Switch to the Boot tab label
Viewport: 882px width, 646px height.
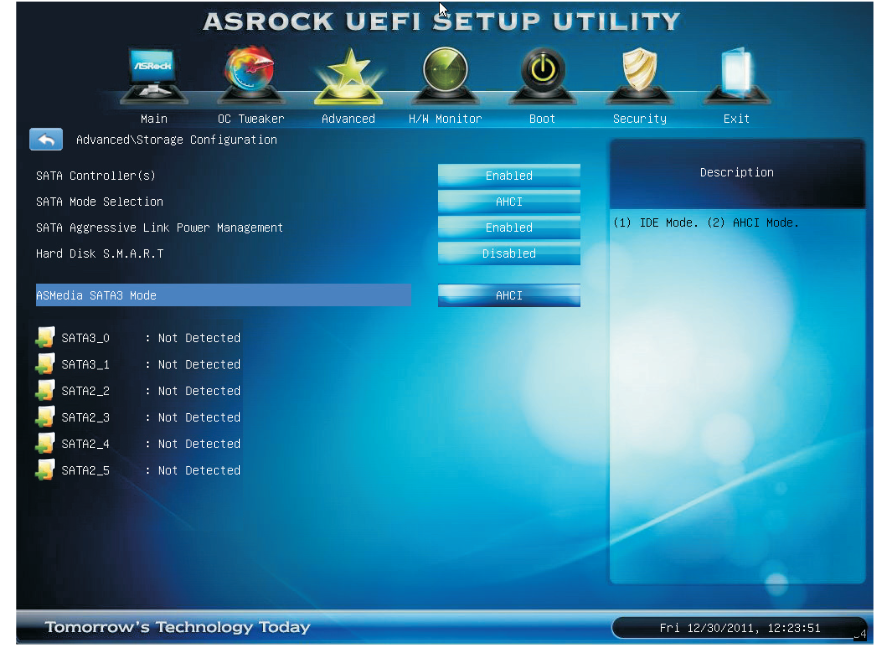click(542, 119)
